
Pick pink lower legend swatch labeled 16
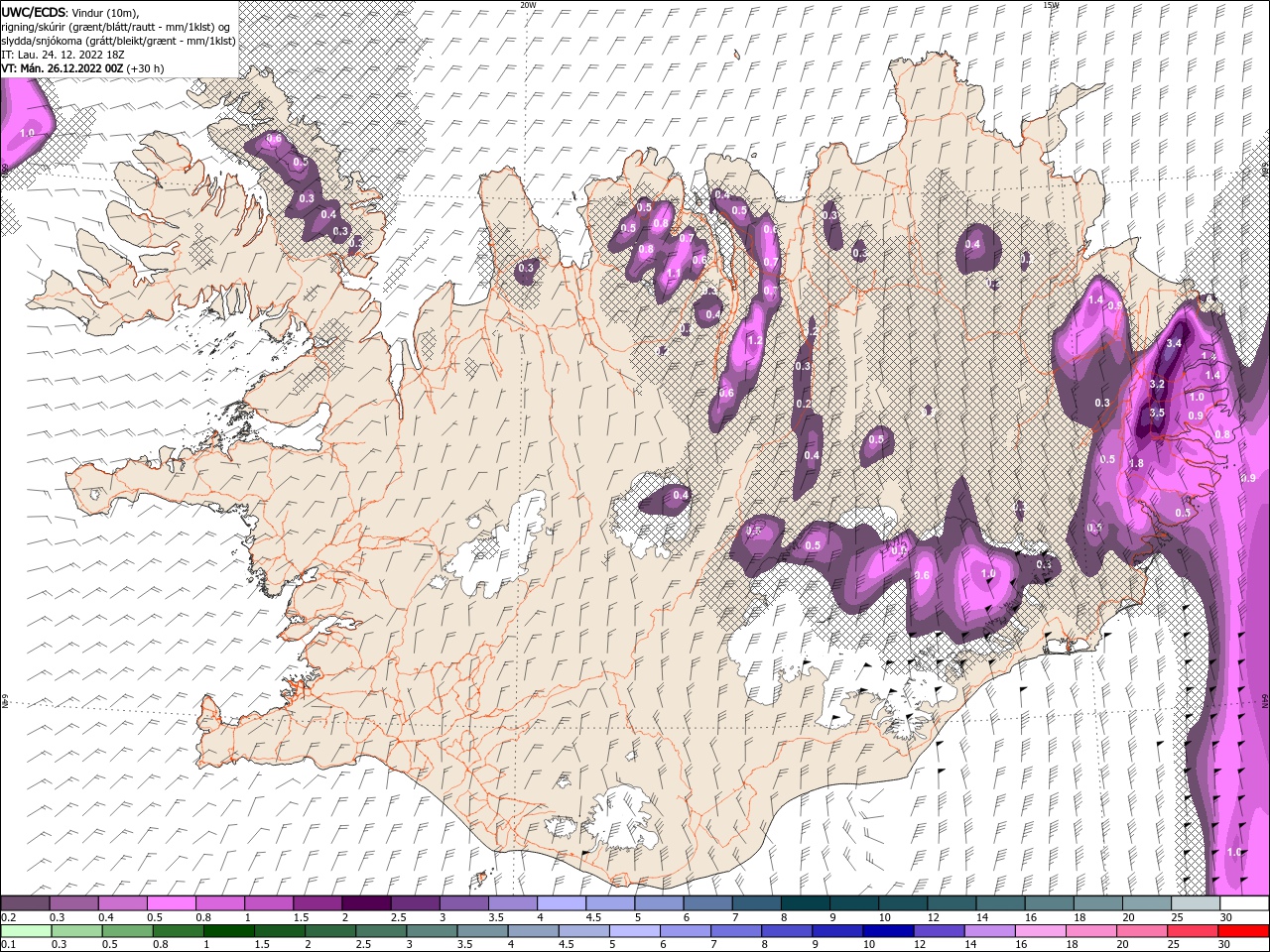[1041, 931]
